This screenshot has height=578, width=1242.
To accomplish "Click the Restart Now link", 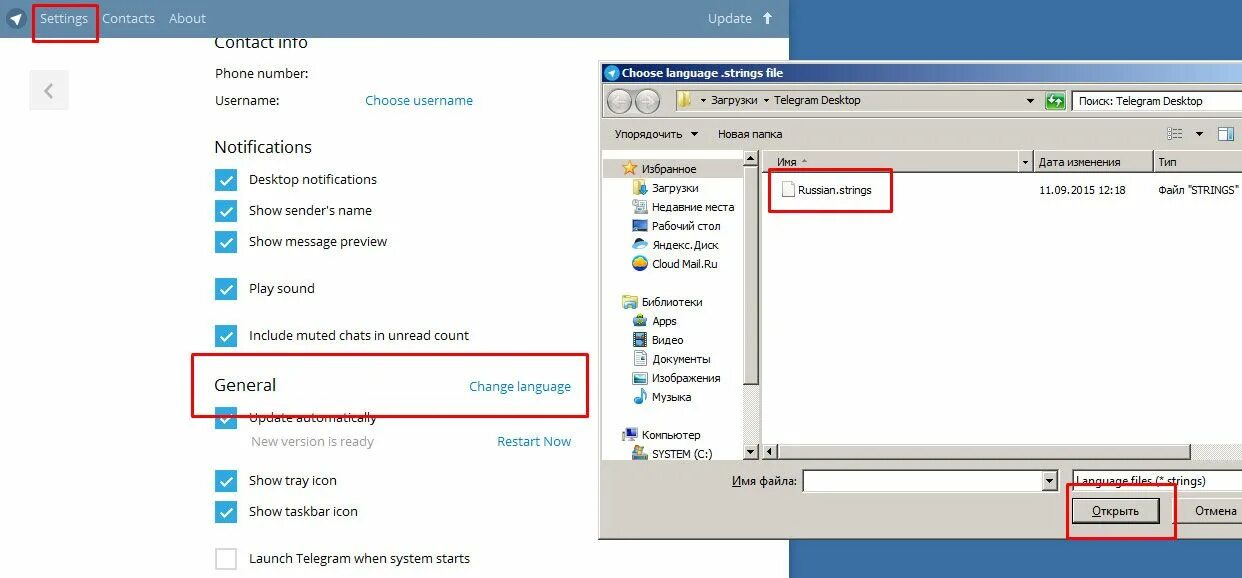I will [534, 441].
